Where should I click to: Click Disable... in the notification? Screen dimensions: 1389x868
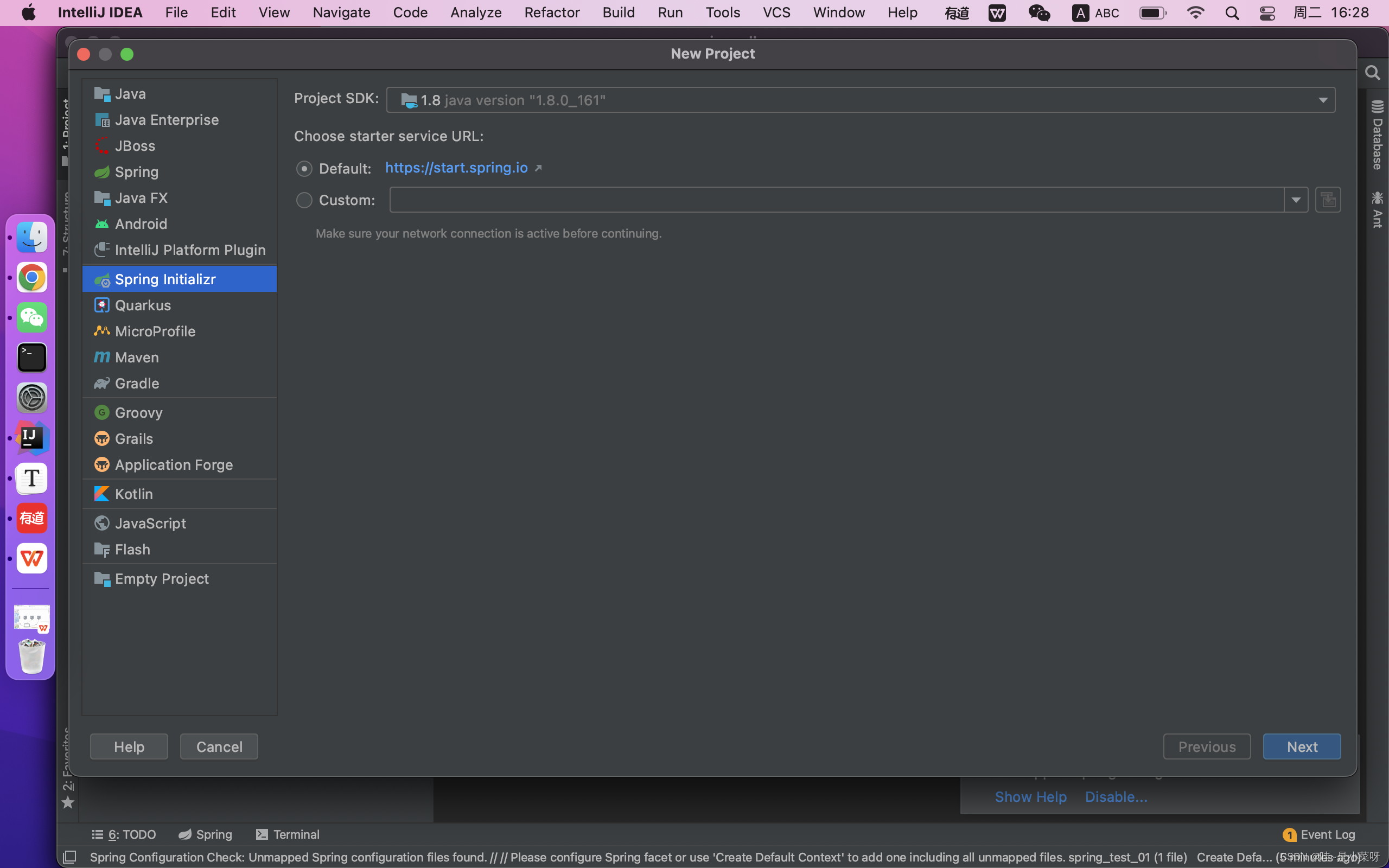pyautogui.click(x=1117, y=796)
